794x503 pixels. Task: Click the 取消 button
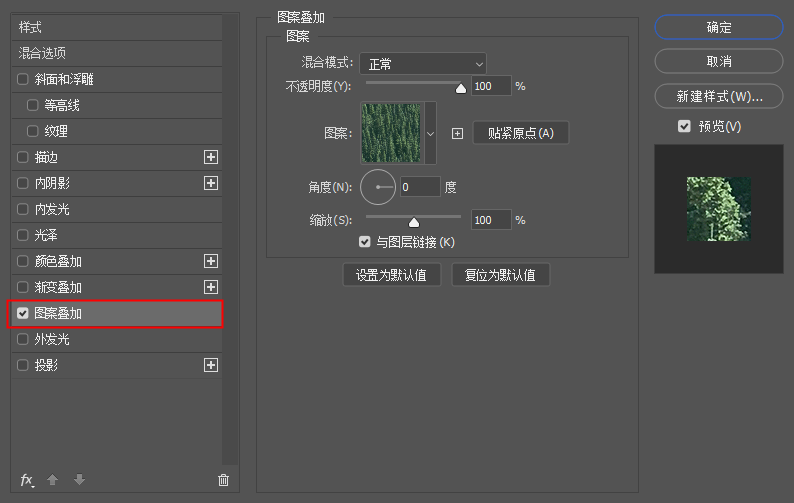pyautogui.click(x=719, y=61)
